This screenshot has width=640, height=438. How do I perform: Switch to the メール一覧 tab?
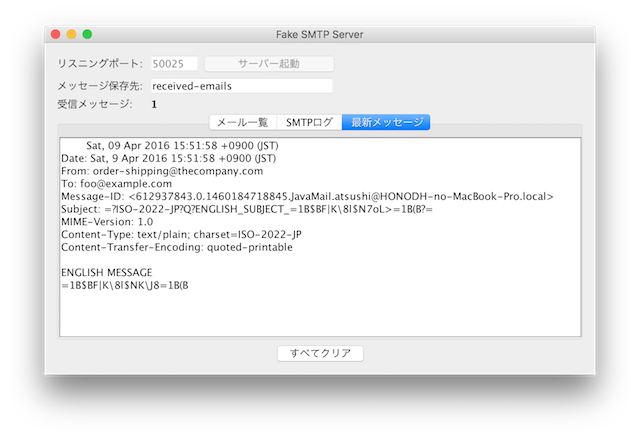(x=242, y=122)
